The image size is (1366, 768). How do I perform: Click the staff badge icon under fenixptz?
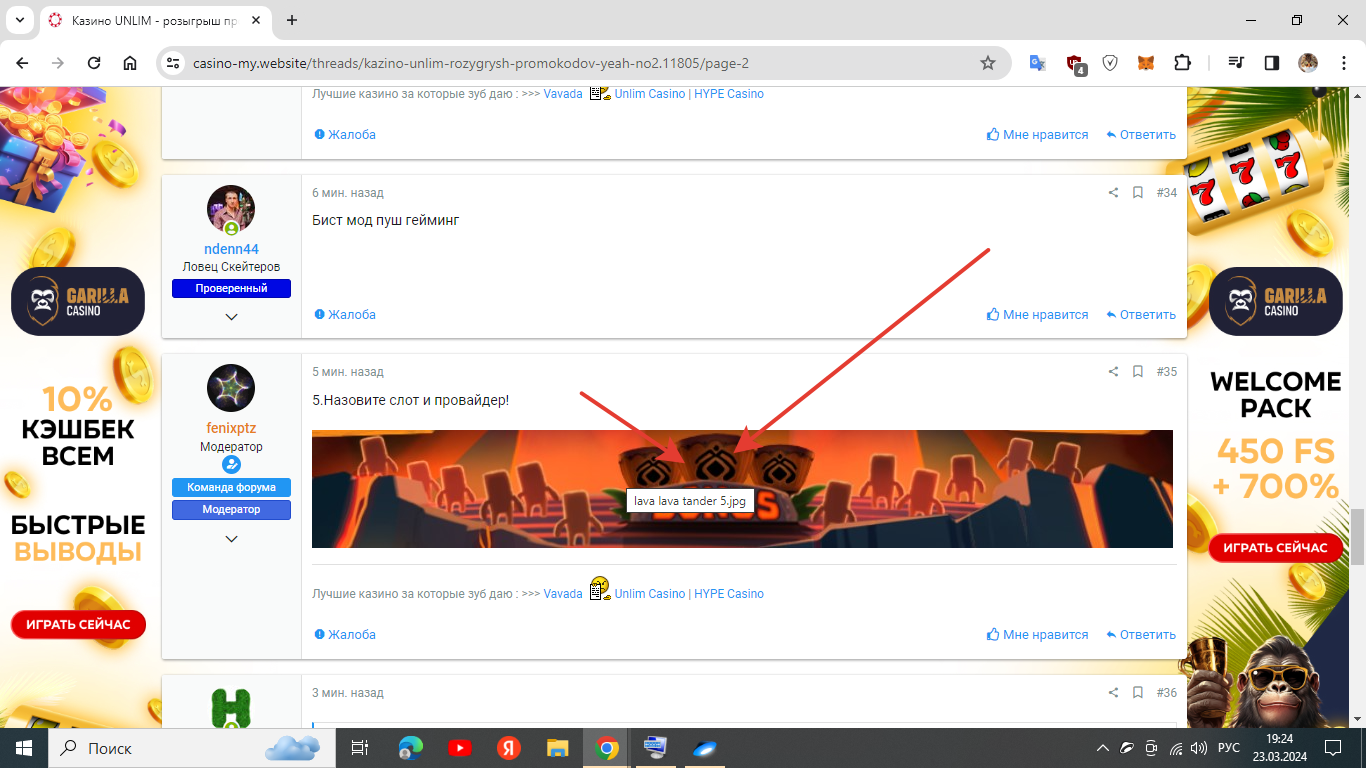231,465
